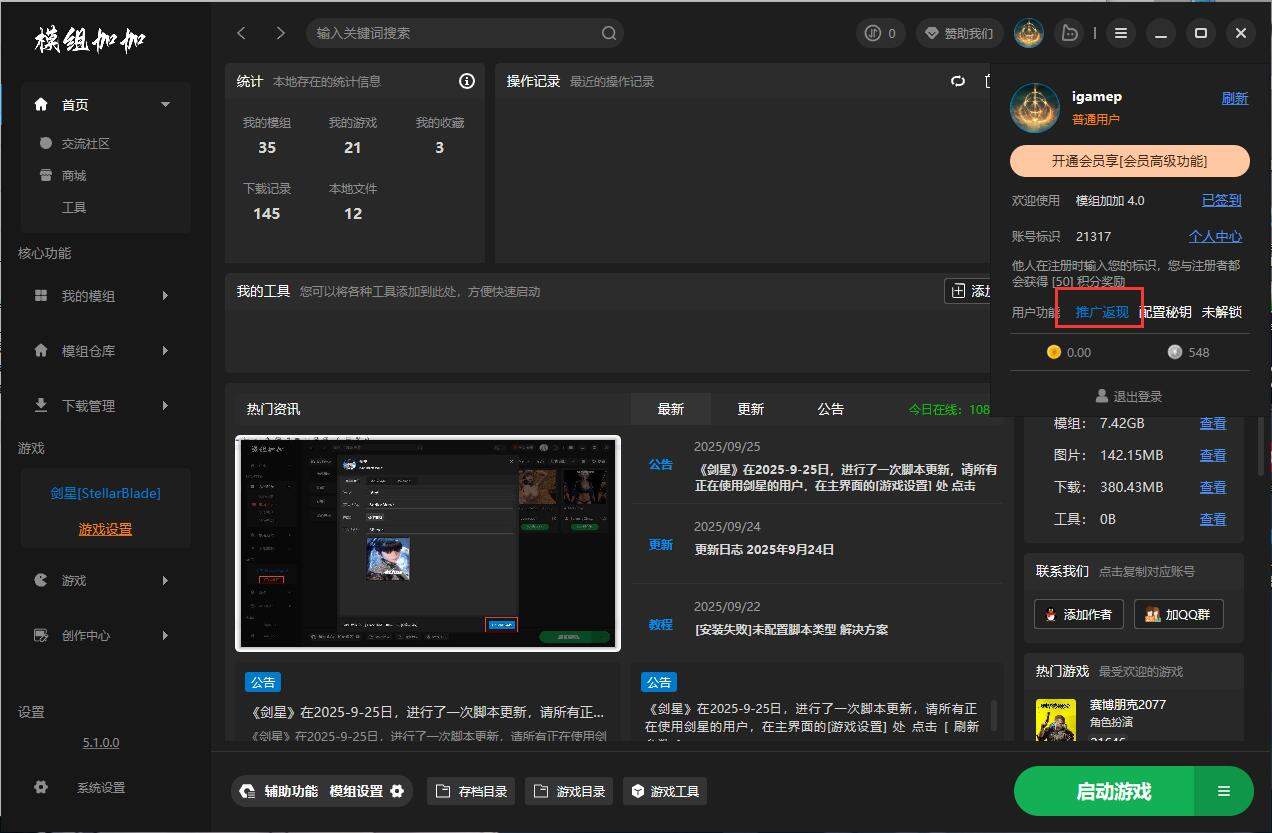This screenshot has width=1272, height=833.
Task: Expand the 我的模组 sidebar section
Action: coord(165,296)
